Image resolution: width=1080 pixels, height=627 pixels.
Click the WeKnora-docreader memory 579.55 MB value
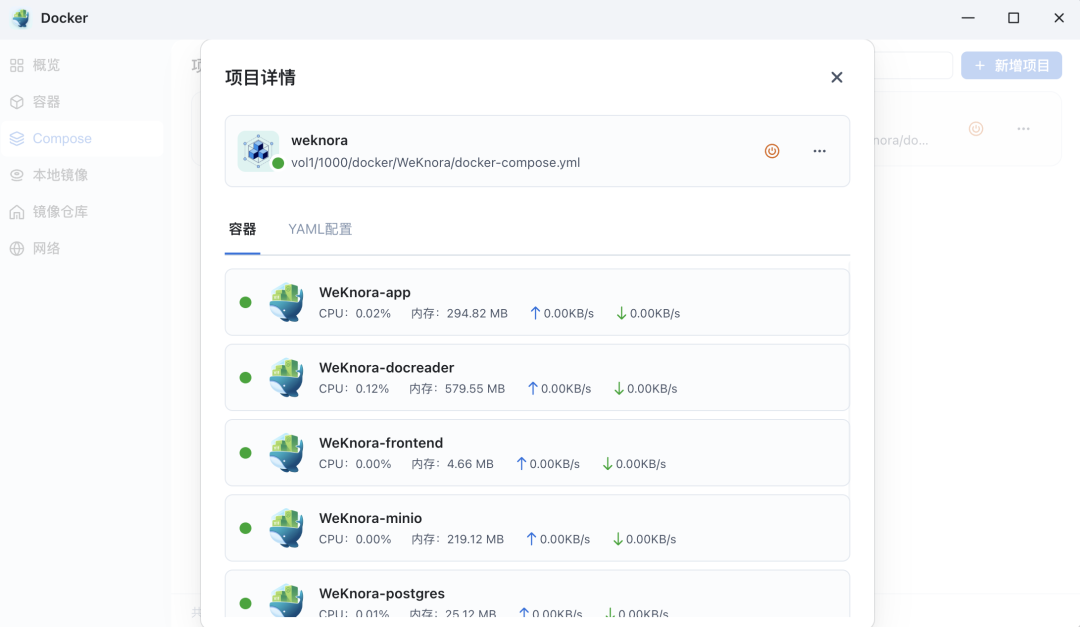point(475,389)
